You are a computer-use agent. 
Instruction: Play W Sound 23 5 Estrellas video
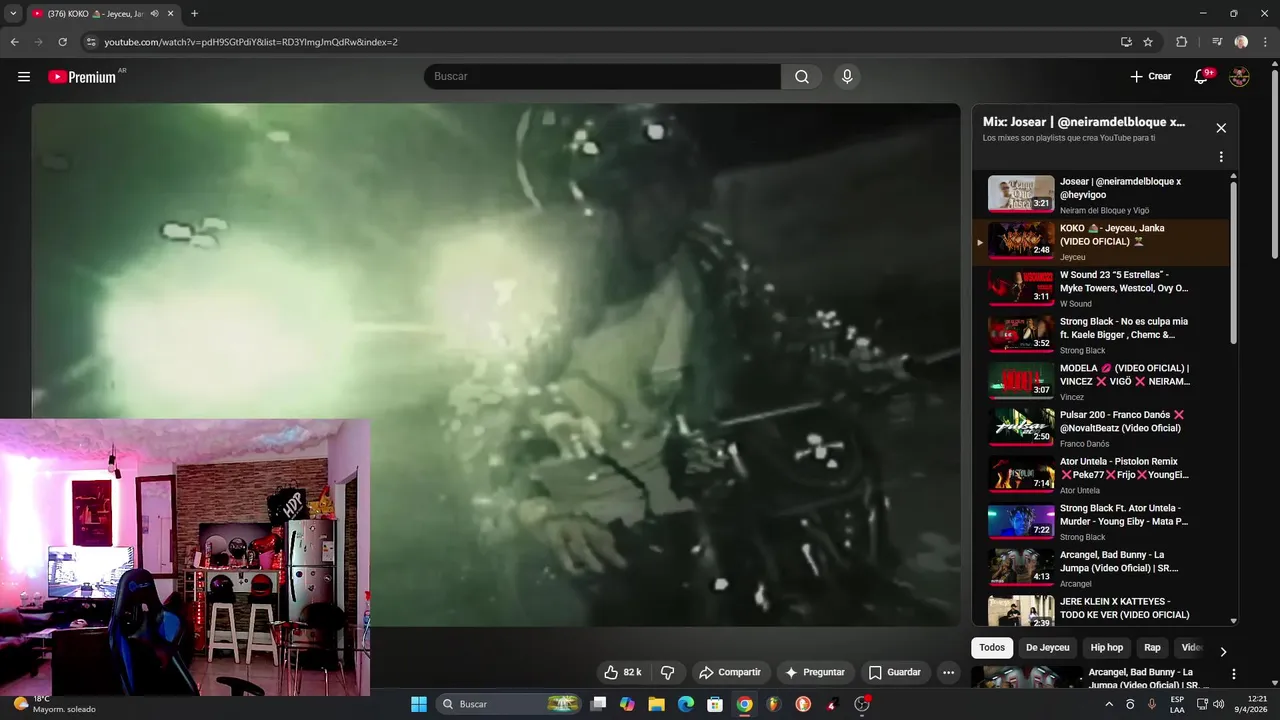[1100, 288]
